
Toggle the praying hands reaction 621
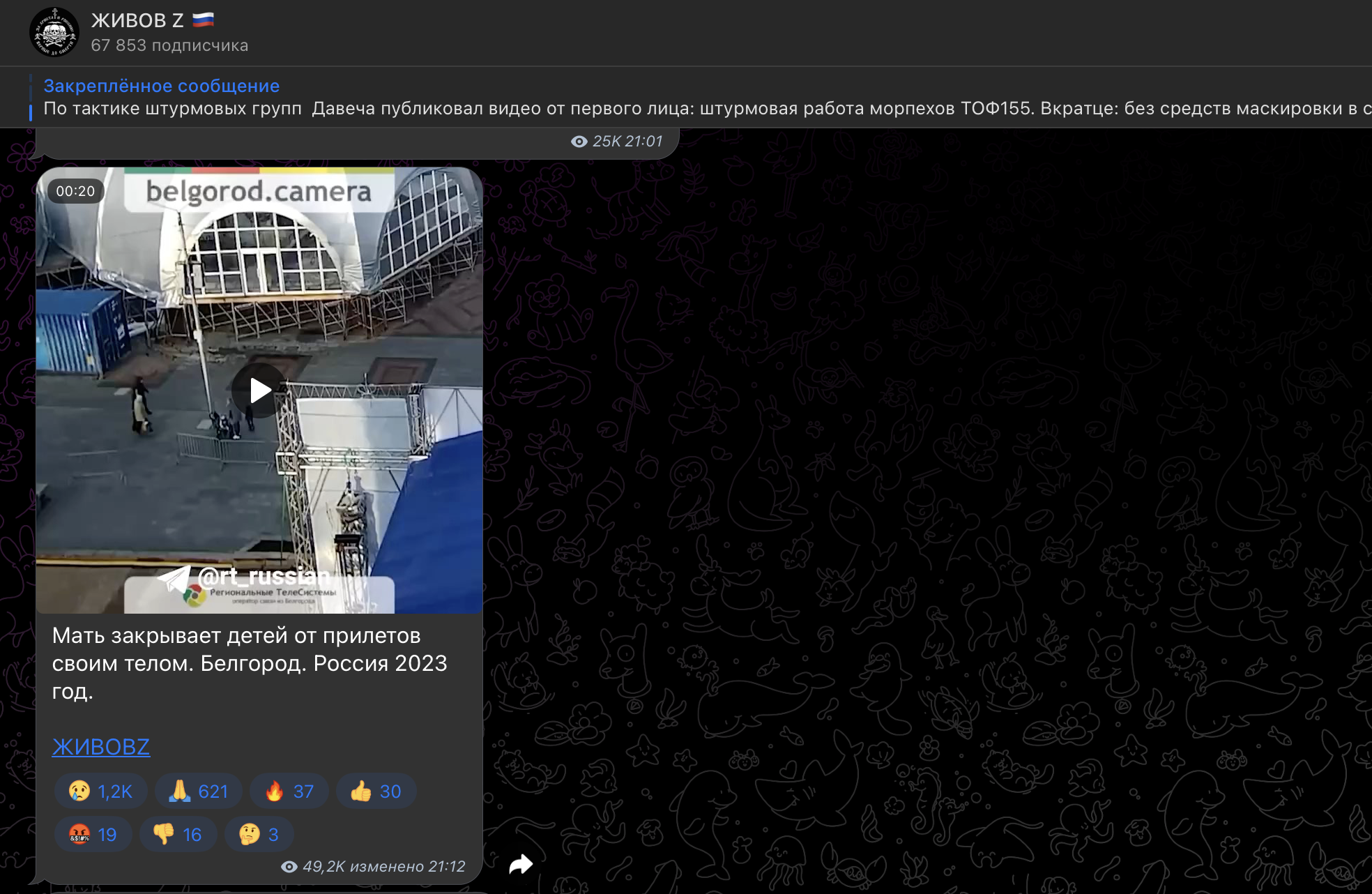tap(199, 791)
